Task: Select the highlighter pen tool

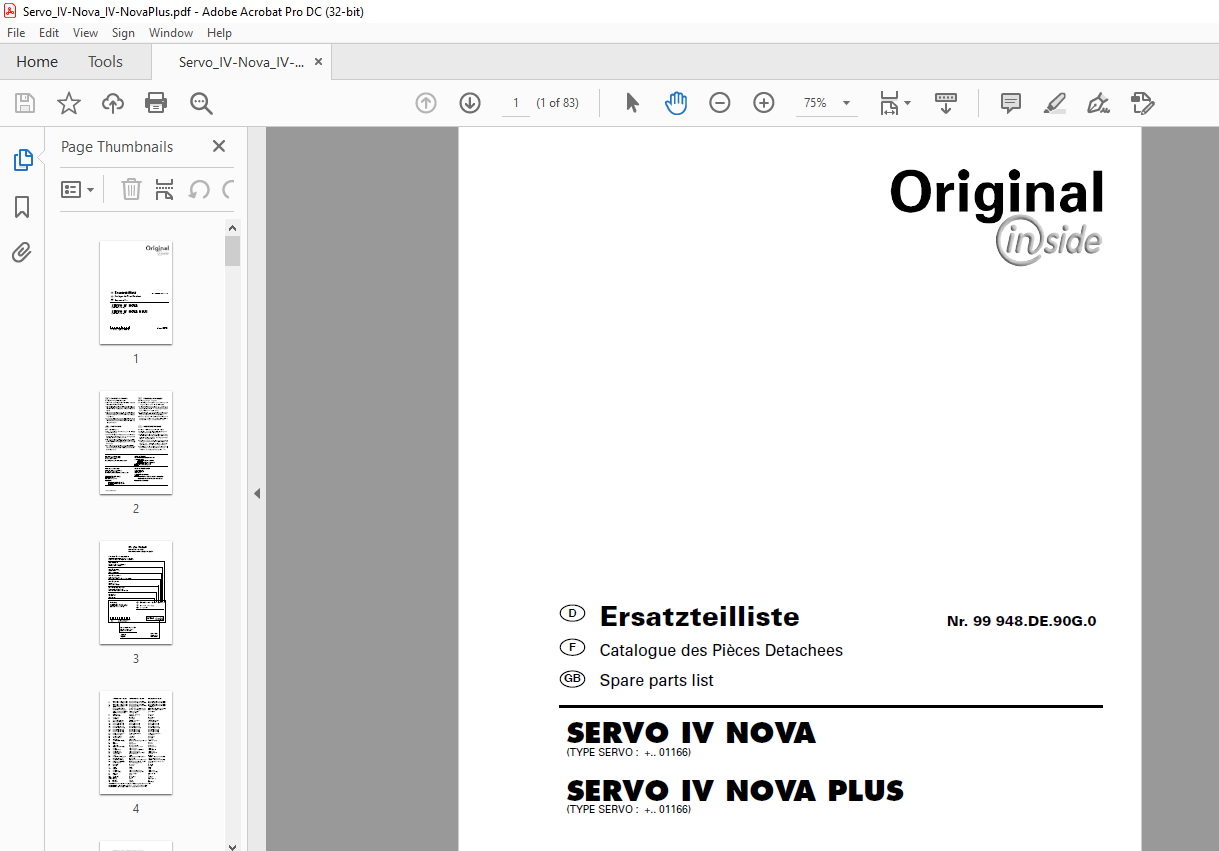Action: tap(1055, 103)
